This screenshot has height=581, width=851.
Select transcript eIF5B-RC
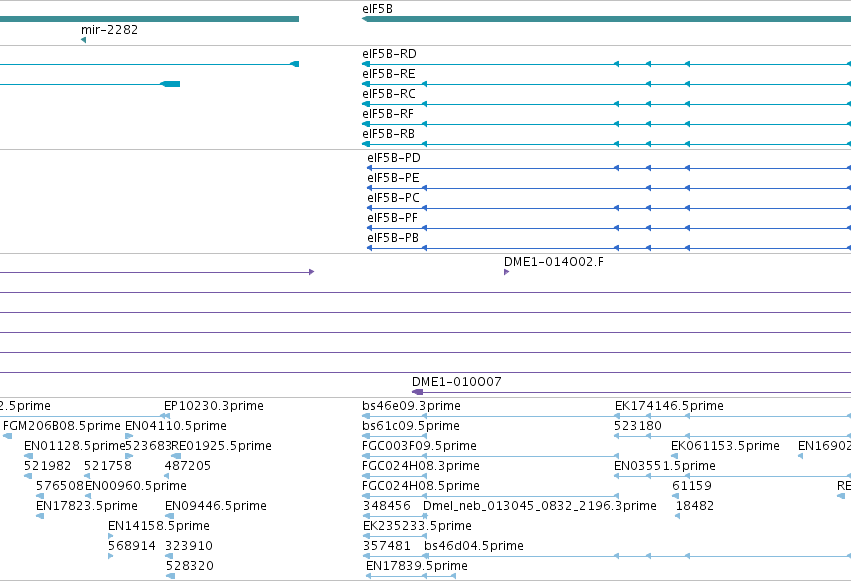pyautogui.click(x=389, y=94)
